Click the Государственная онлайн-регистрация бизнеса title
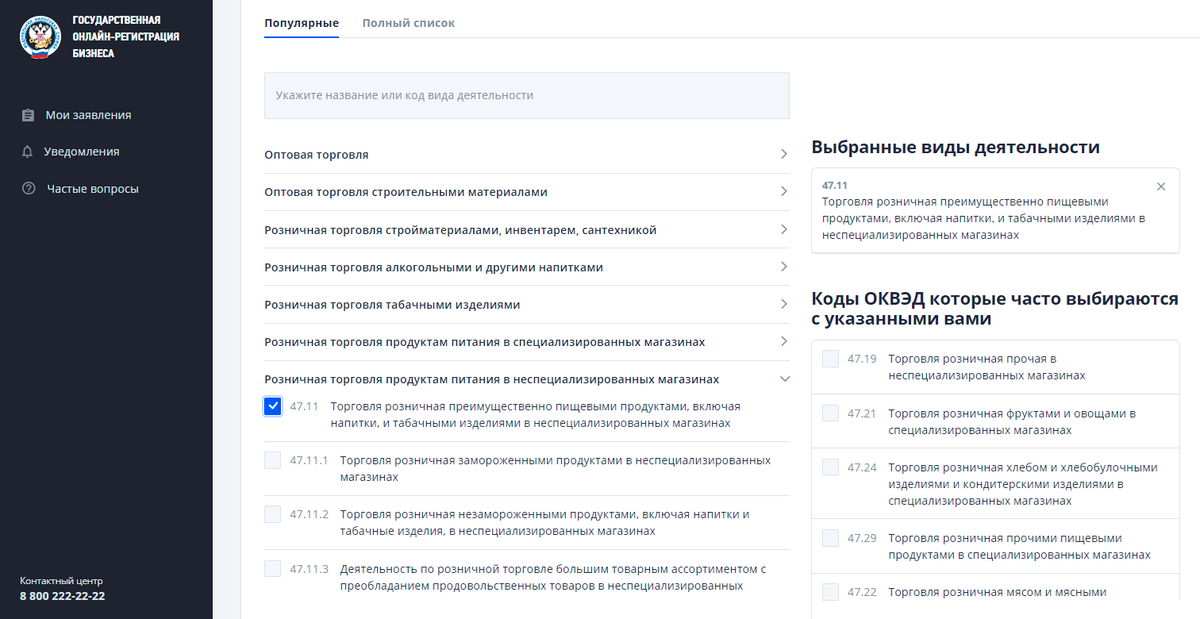 (x=126, y=37)
